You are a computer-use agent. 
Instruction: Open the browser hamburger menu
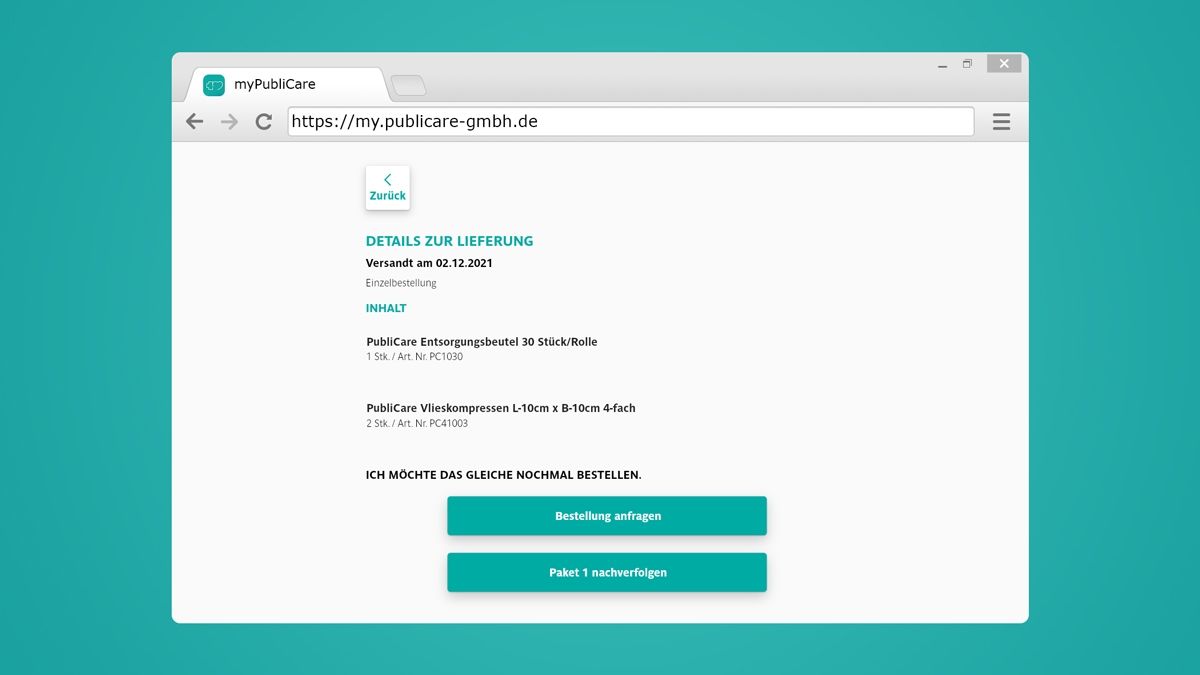[1001, 122]
